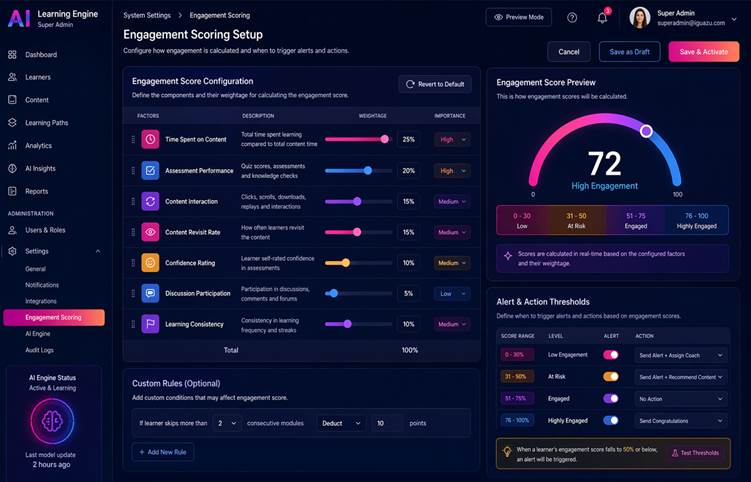751x482 pixels.
Task: Click the 25% weightage field
Action: pos(409,139)
